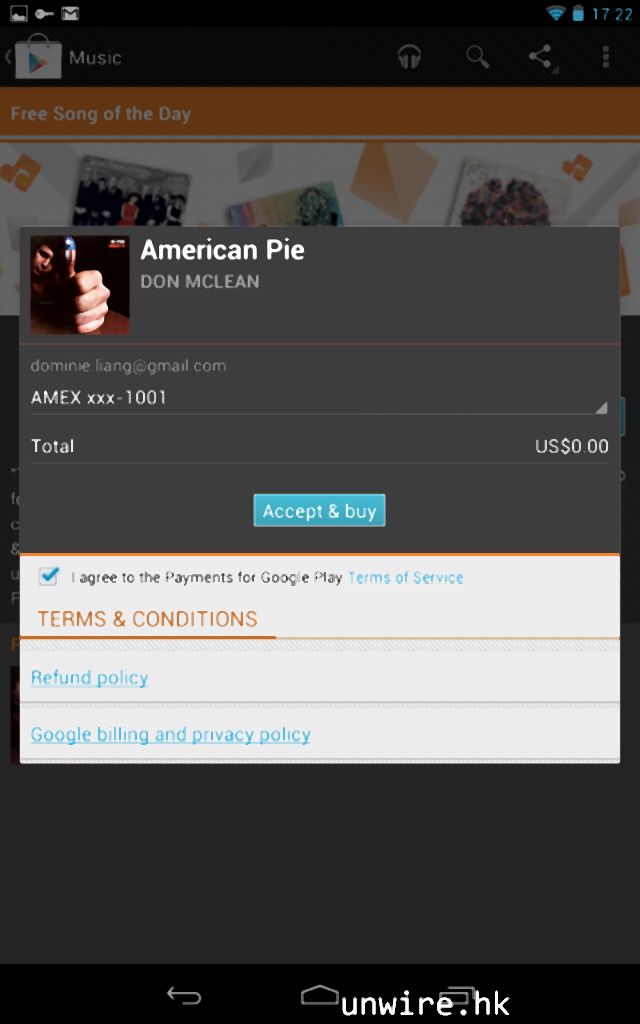Open the three-dot overflow menu

pos(605,57)
